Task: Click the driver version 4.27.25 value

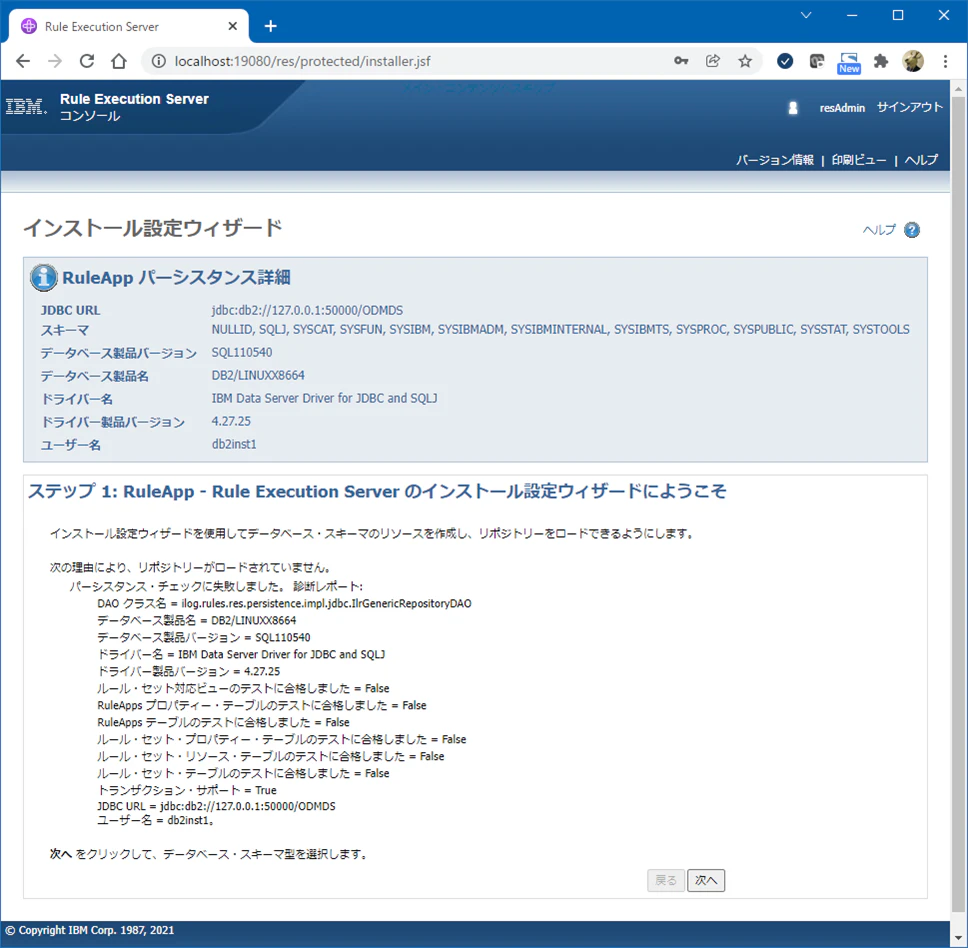Action: pos(231,421)
